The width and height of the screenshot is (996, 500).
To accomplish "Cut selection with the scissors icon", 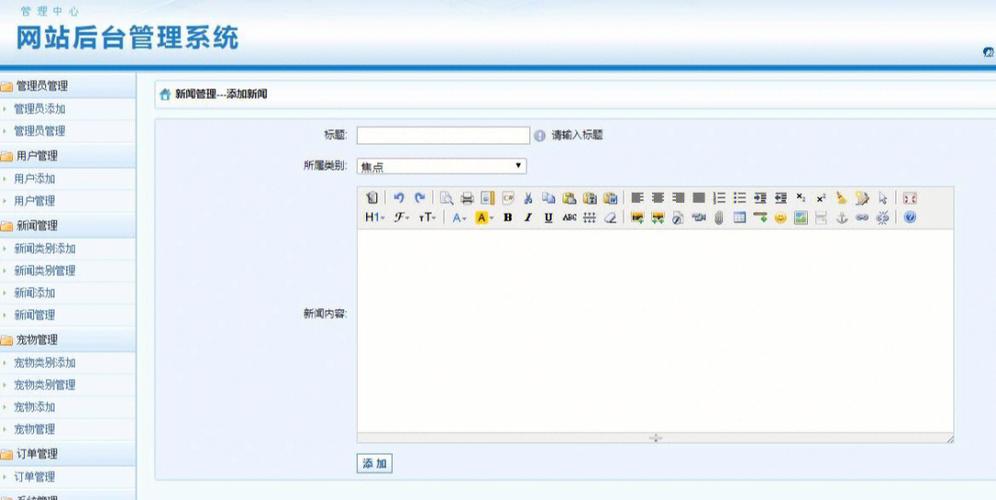I will (528, 198).
